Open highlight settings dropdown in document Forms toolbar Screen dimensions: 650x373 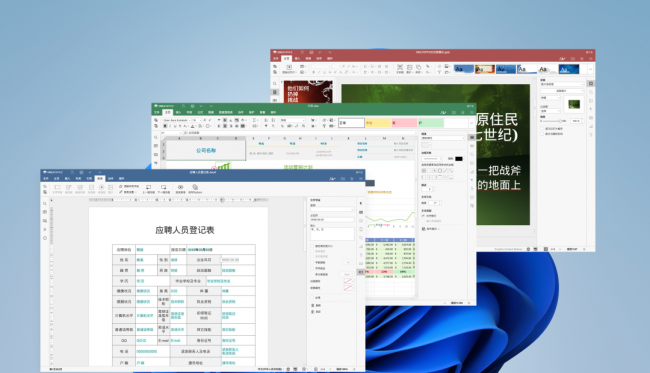point(129,192)
